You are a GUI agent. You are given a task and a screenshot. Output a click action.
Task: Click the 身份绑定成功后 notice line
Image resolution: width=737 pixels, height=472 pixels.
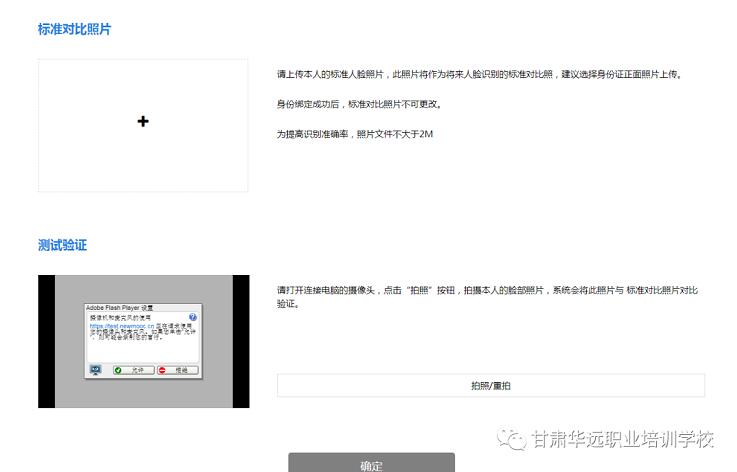pos(359,104)
